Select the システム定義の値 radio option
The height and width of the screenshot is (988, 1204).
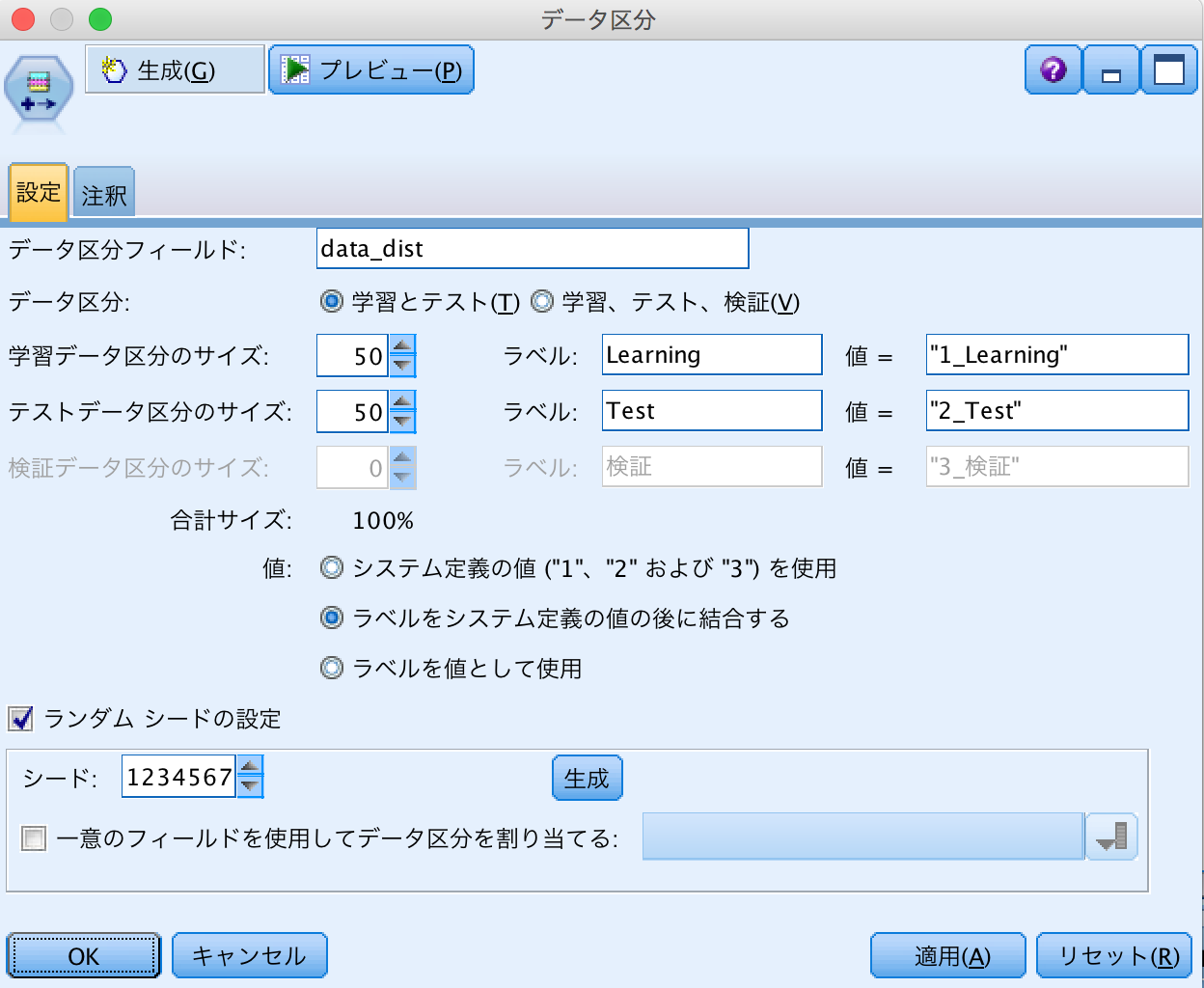(332, 569)
